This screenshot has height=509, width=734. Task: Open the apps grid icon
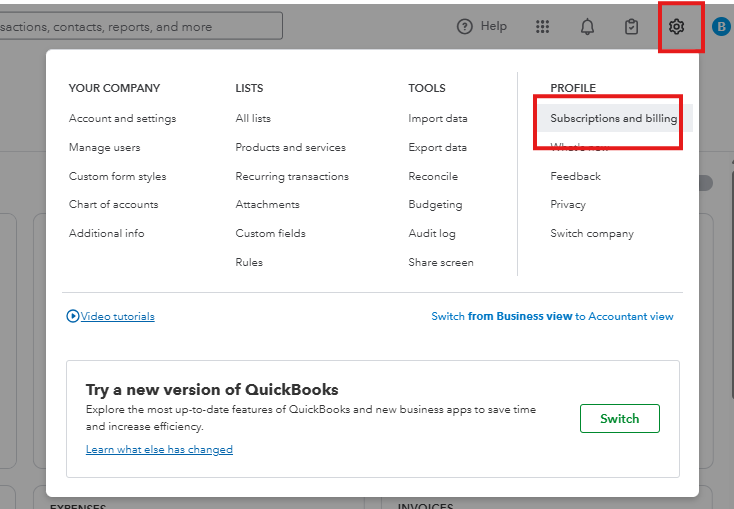point(543,27)
